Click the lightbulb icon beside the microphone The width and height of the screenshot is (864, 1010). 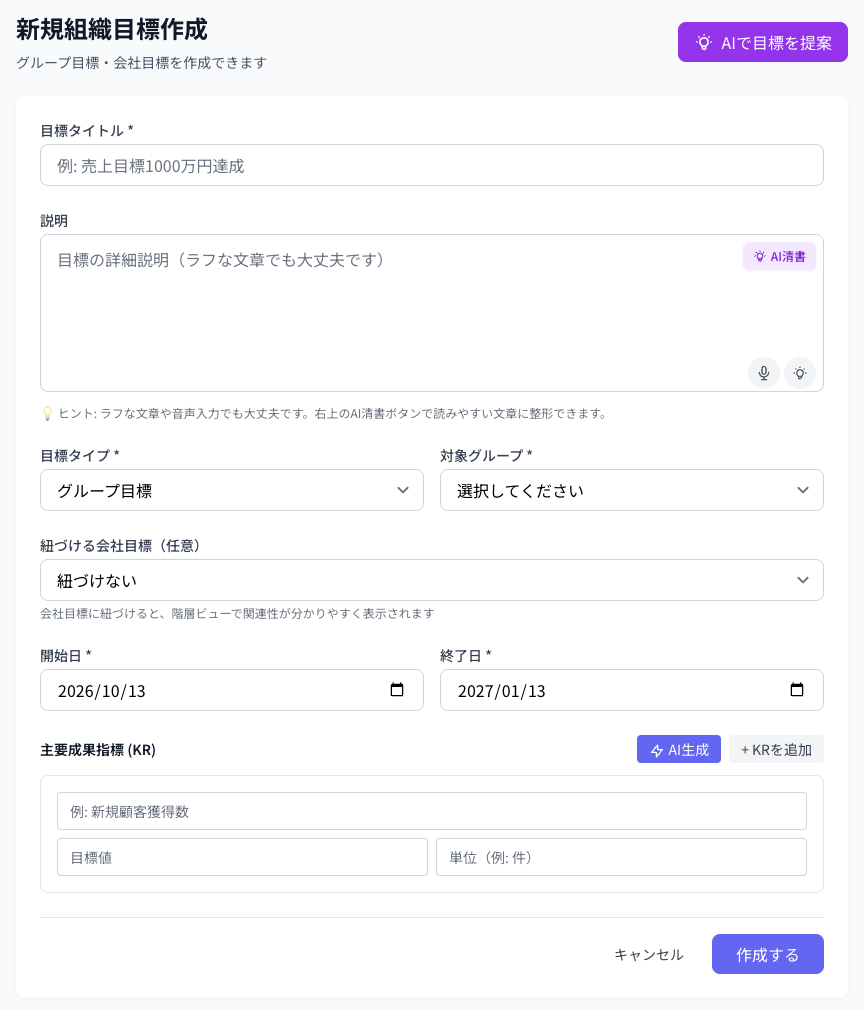800,373
